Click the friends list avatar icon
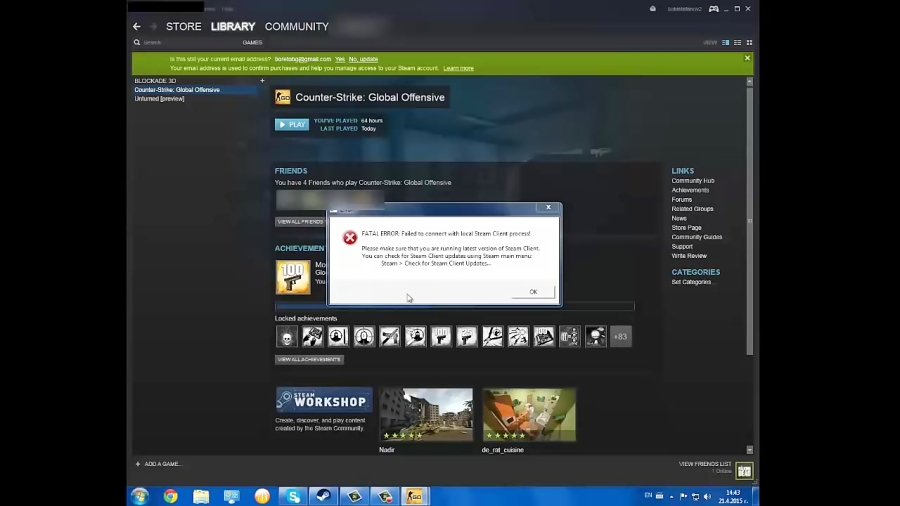 [744, 470]
